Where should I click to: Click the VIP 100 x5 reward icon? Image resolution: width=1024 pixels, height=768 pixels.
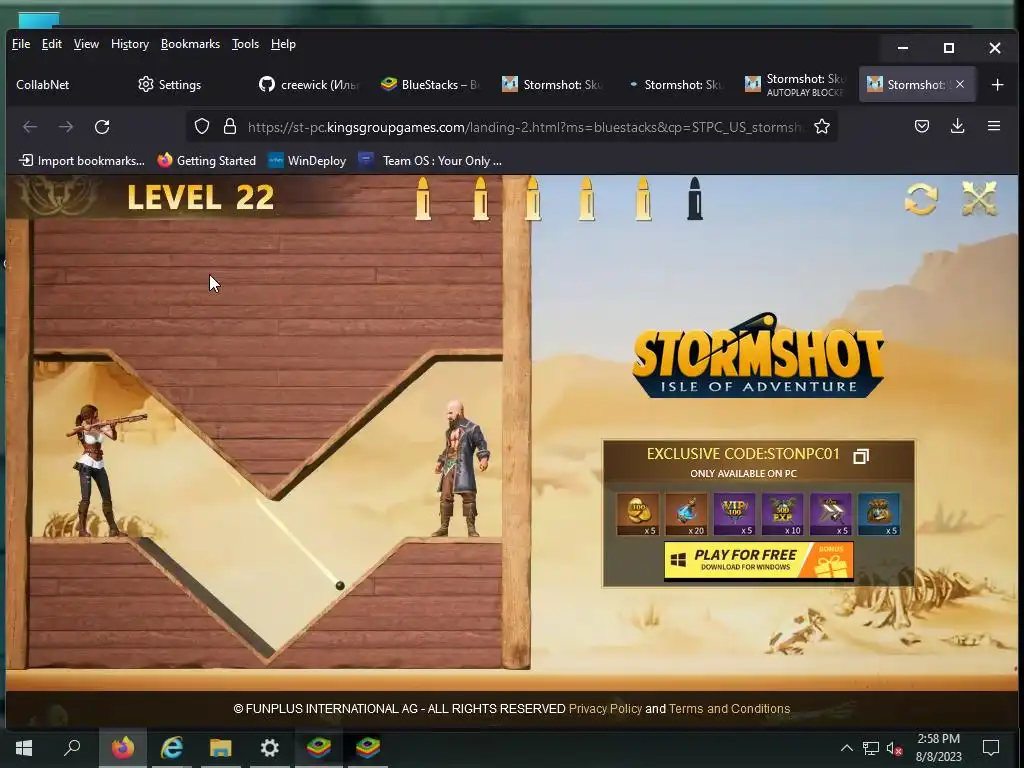click(x=735, y=514)
